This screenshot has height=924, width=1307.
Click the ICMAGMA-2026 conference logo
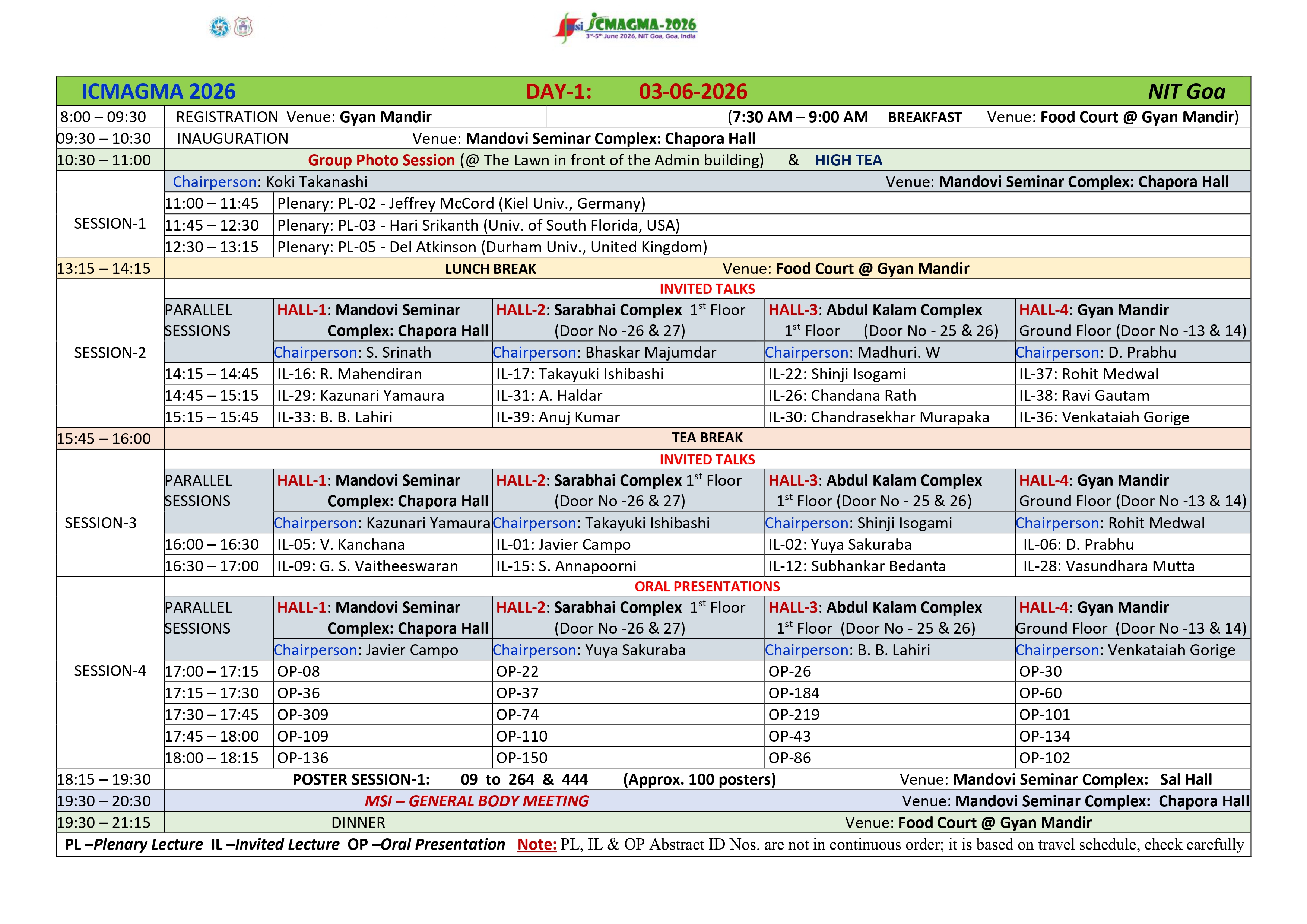(625, 27)
